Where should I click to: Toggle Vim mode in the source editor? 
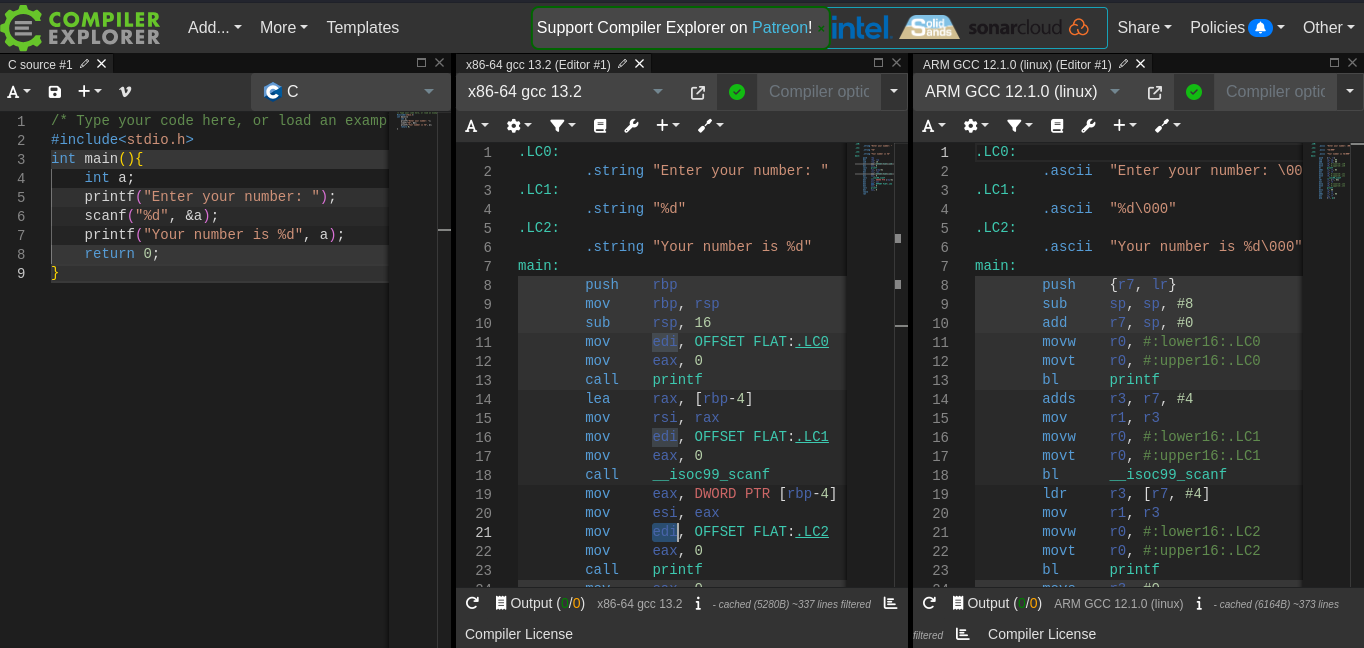[125, 92]
